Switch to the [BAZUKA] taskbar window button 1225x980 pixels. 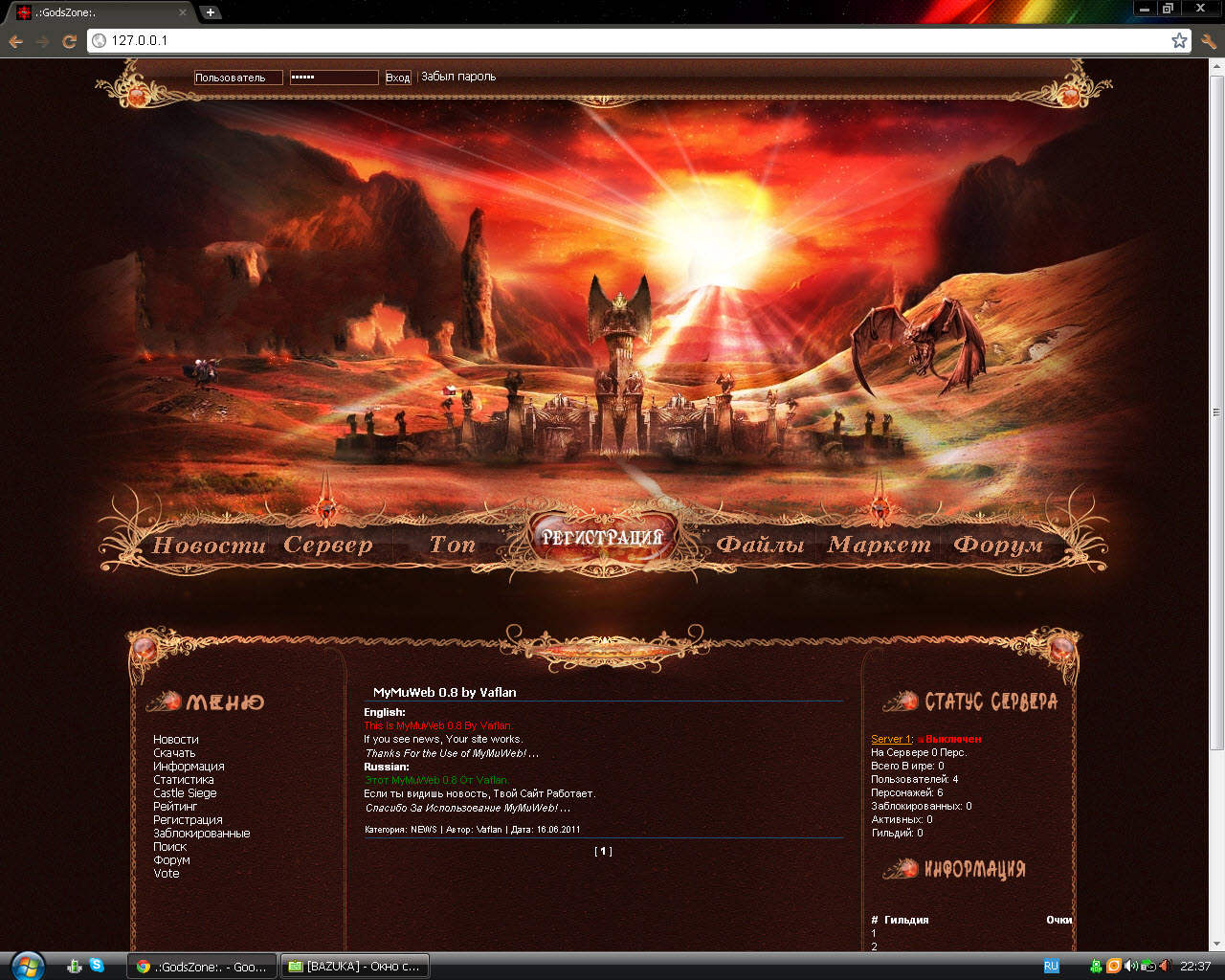(355, 967)
